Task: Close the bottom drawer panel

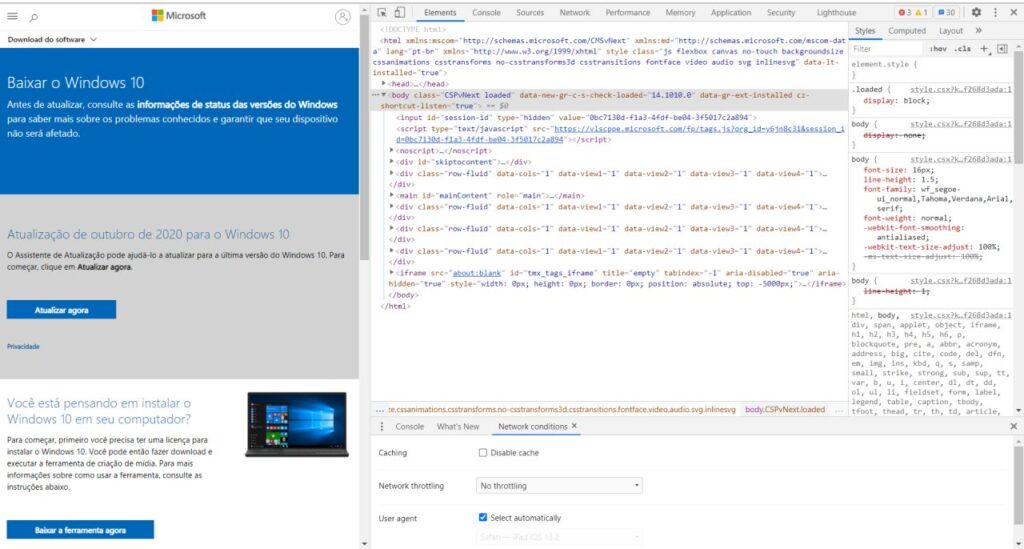Action: (x=1014, y=426)
